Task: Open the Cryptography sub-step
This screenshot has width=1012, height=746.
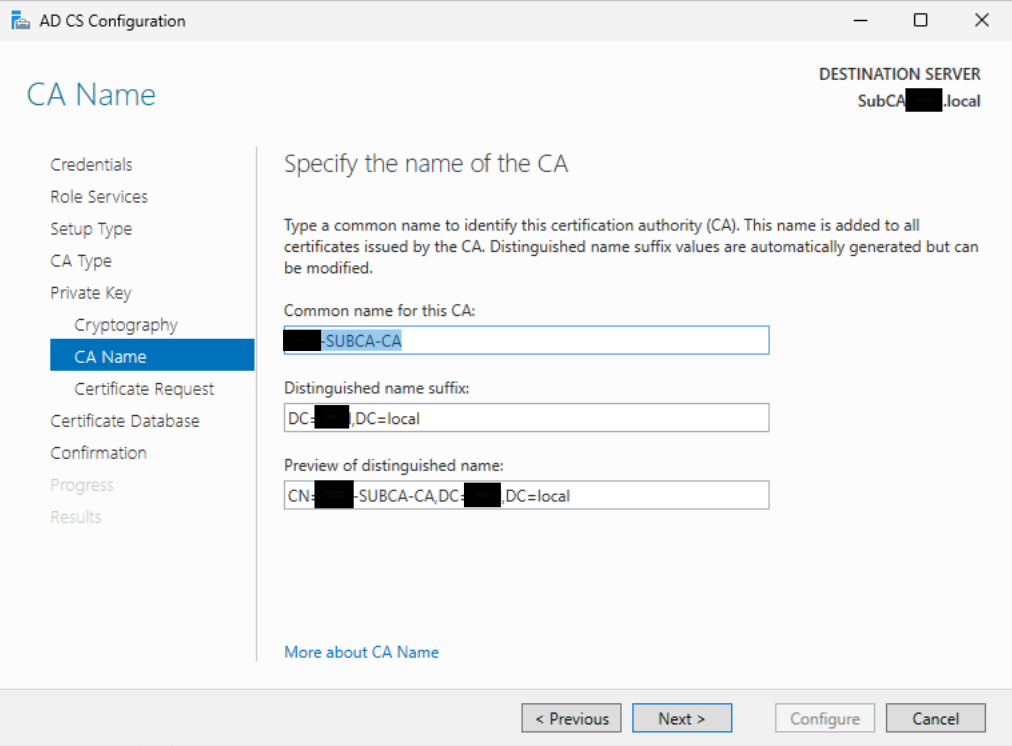Action: pos(126,325)
